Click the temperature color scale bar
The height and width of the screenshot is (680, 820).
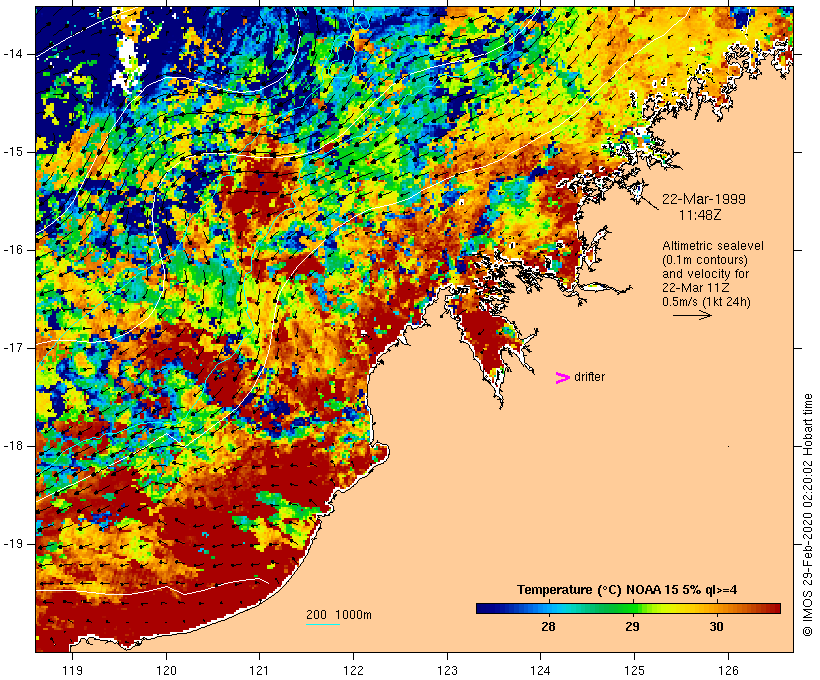pyautogui.click(x=628, y=608)
